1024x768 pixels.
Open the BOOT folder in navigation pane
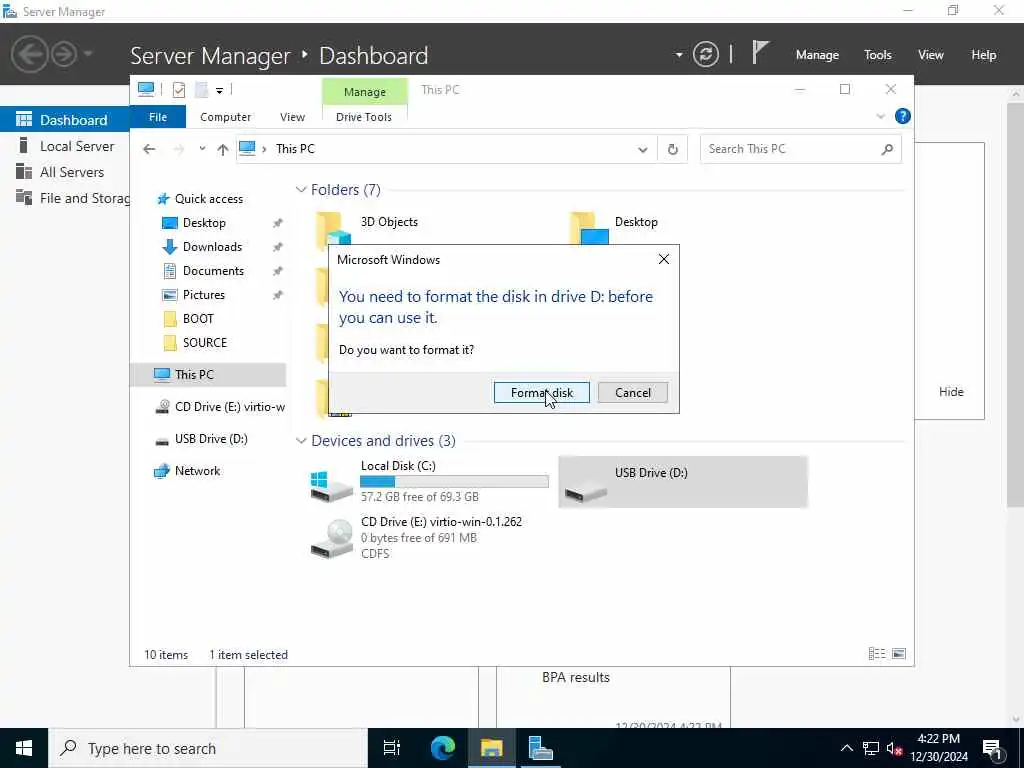(x=198, y=319)
